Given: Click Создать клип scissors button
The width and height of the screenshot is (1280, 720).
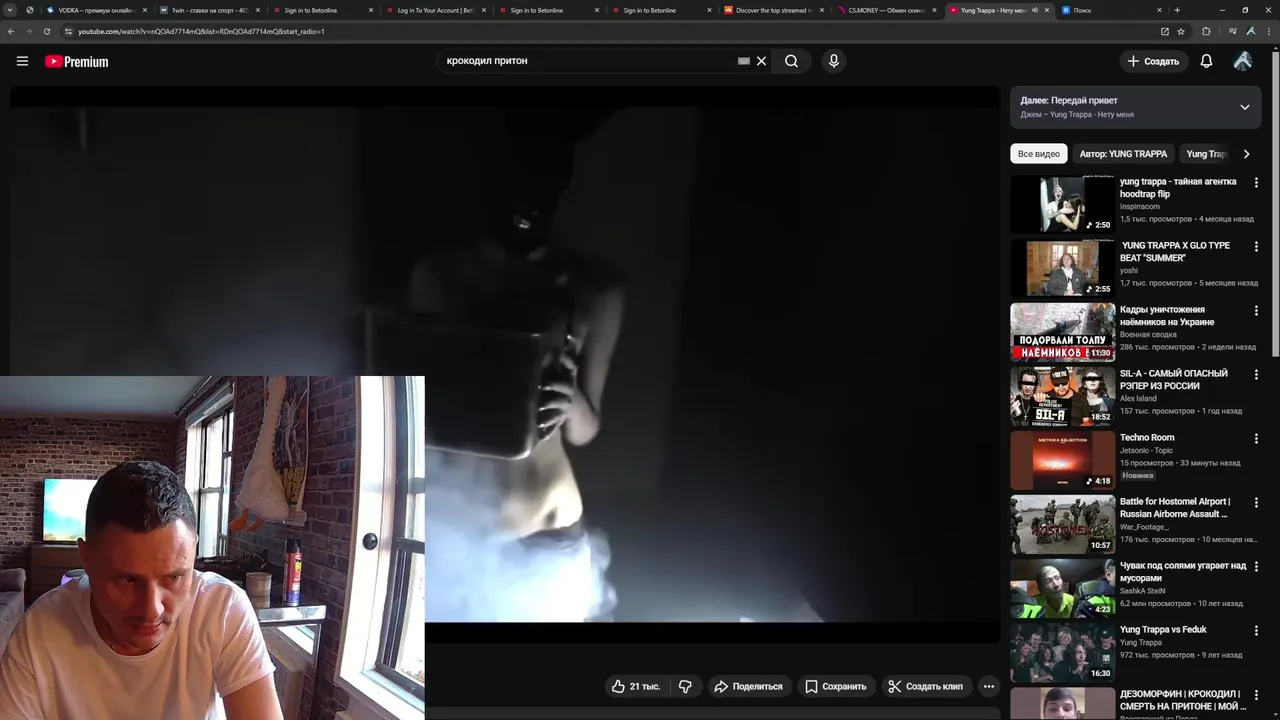Looking at the screenshot, I should (926, 686).
